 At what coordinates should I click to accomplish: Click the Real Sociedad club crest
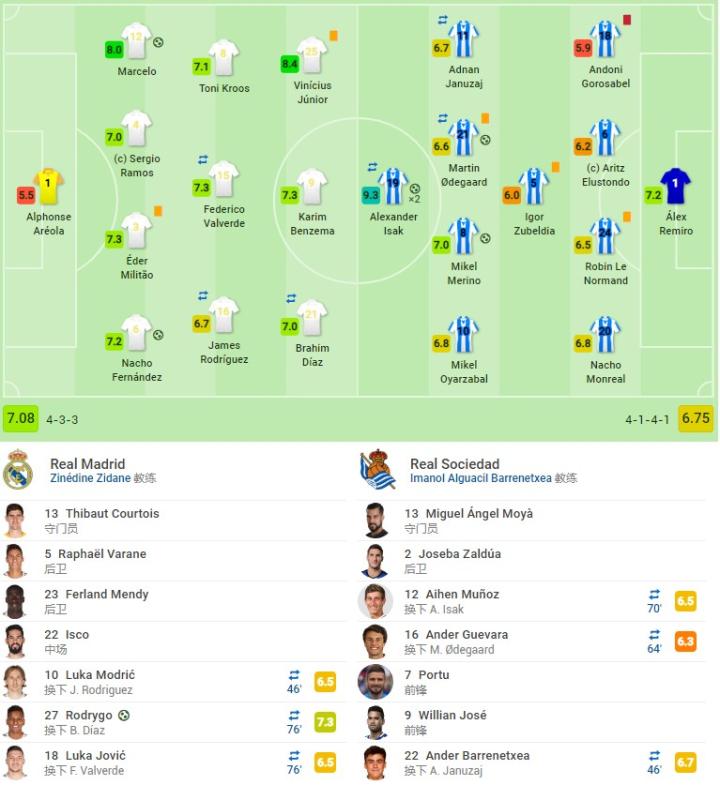click(x=378, y=470)
